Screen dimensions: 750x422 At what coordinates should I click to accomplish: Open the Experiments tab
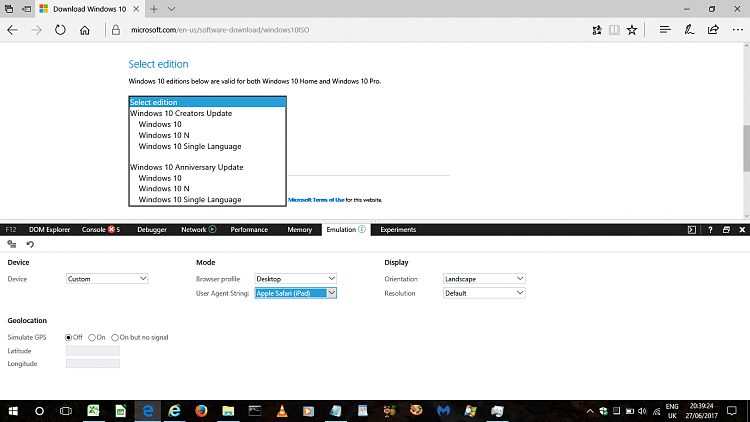pyautogui.click(x=398, y=230)
